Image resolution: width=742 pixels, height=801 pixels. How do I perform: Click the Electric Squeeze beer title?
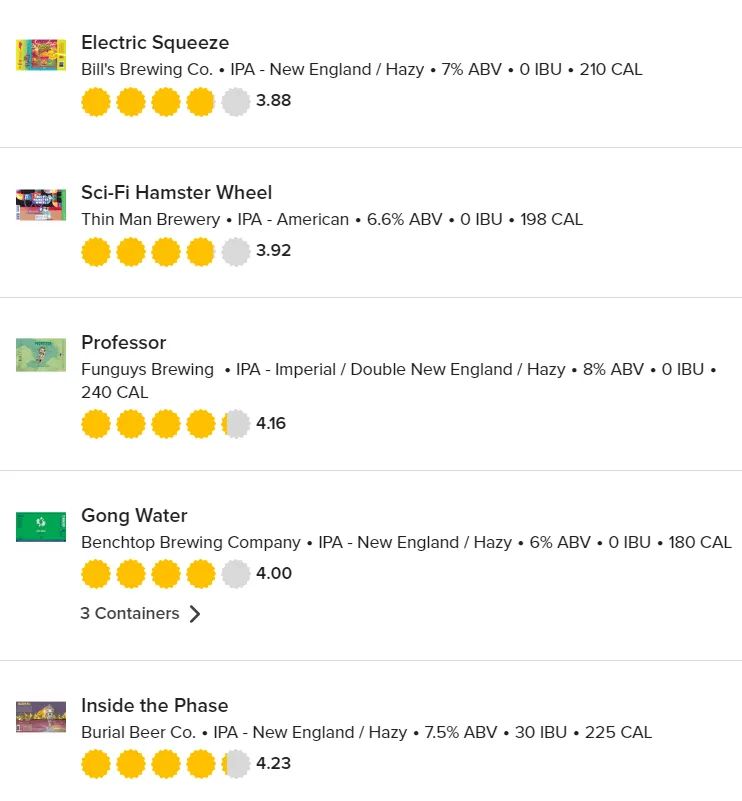click(155, 43)
